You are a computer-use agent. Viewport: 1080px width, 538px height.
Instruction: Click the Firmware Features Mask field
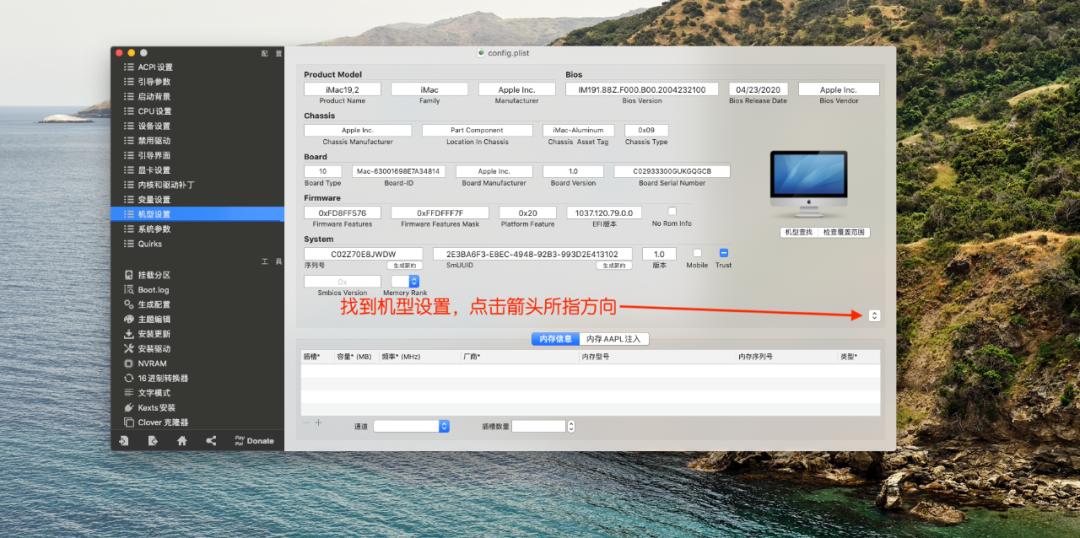440,213
